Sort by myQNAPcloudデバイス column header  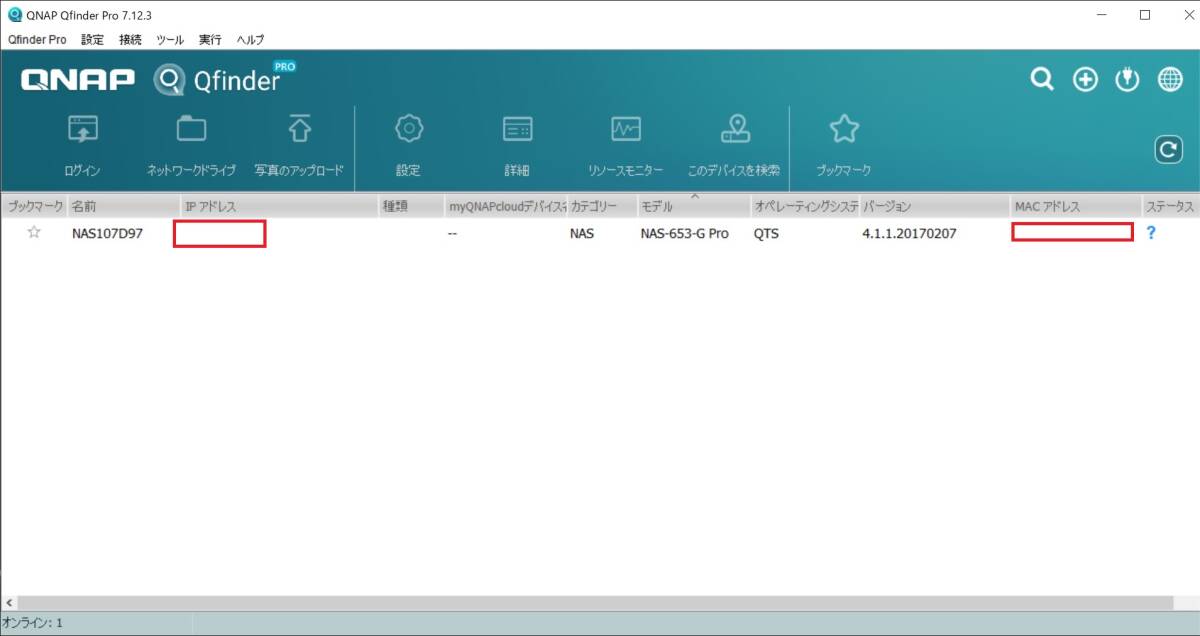[506, 206]
